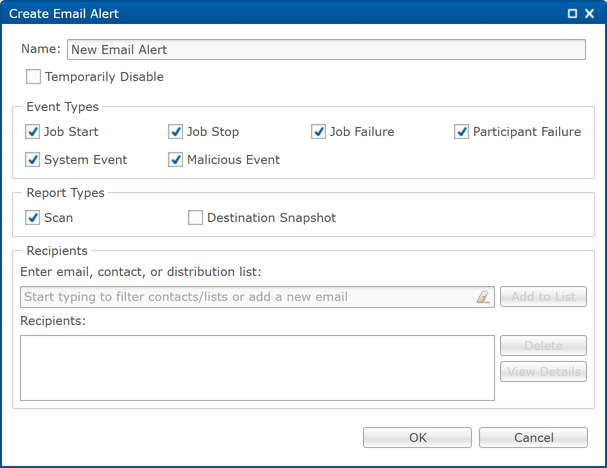Click 'Enter email, contact, or distribution list:' text
607x468 pixels.
point(141,272)
